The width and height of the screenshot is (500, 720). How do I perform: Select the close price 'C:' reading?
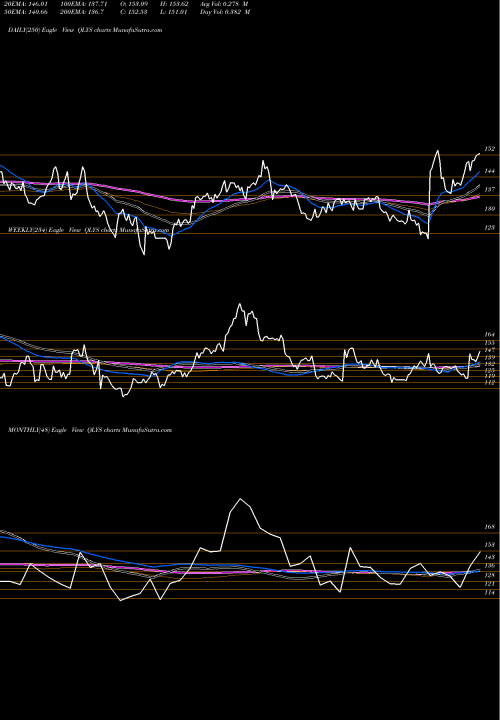click(134, 12)
